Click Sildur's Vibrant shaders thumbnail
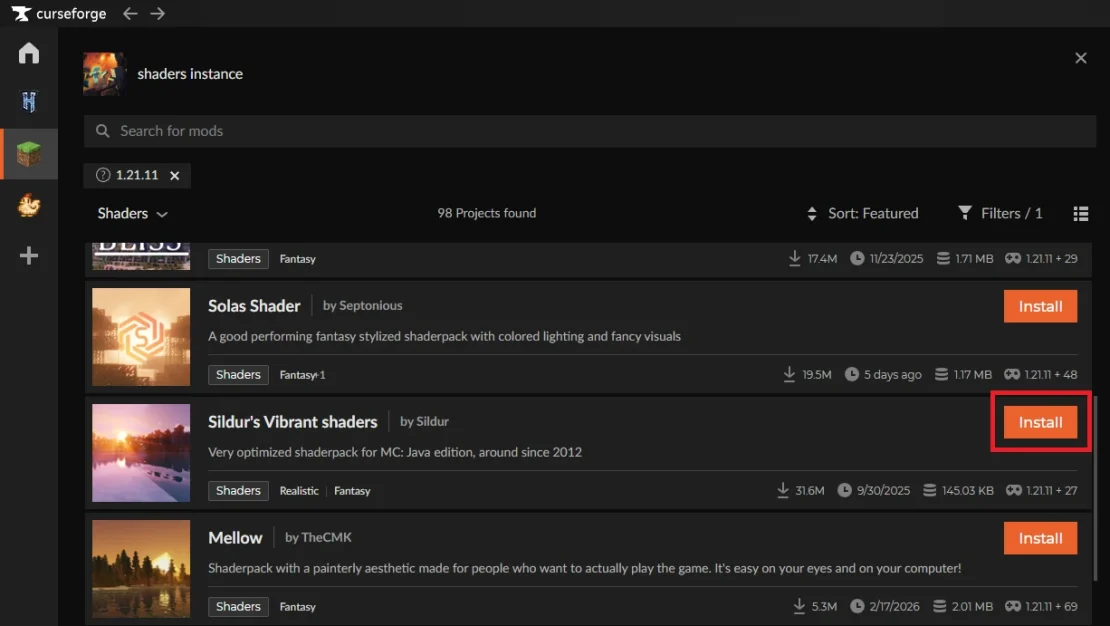The width and height of the screenshot is (1110, 626). click(141, 453)
